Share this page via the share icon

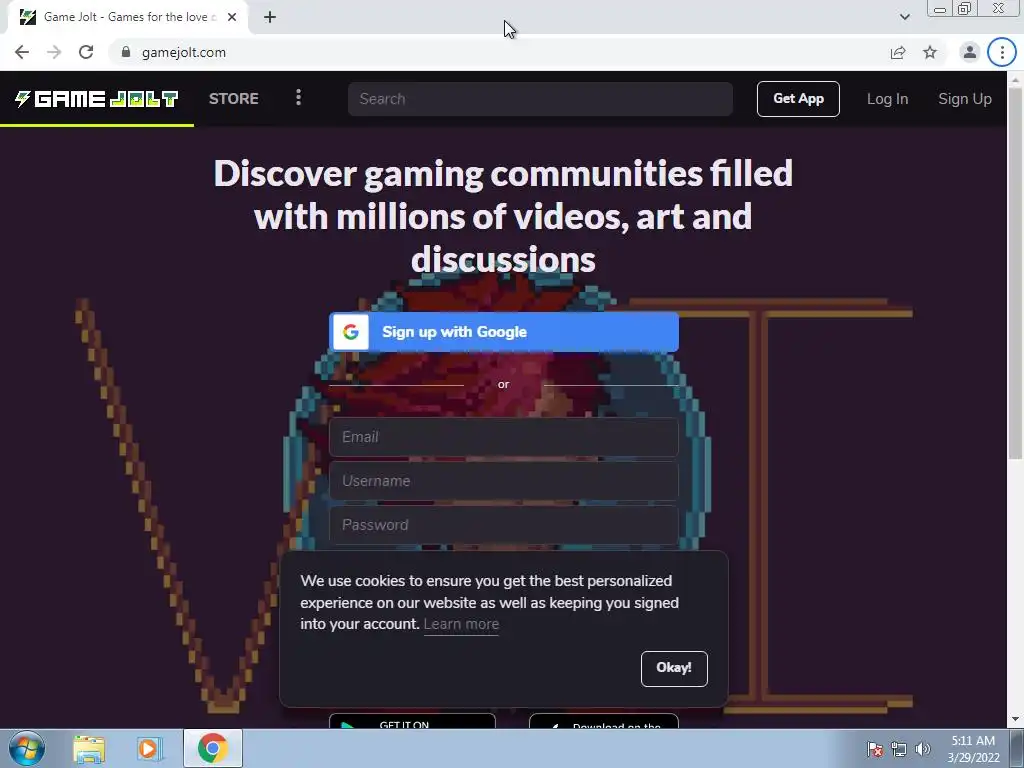pos(898,52)
